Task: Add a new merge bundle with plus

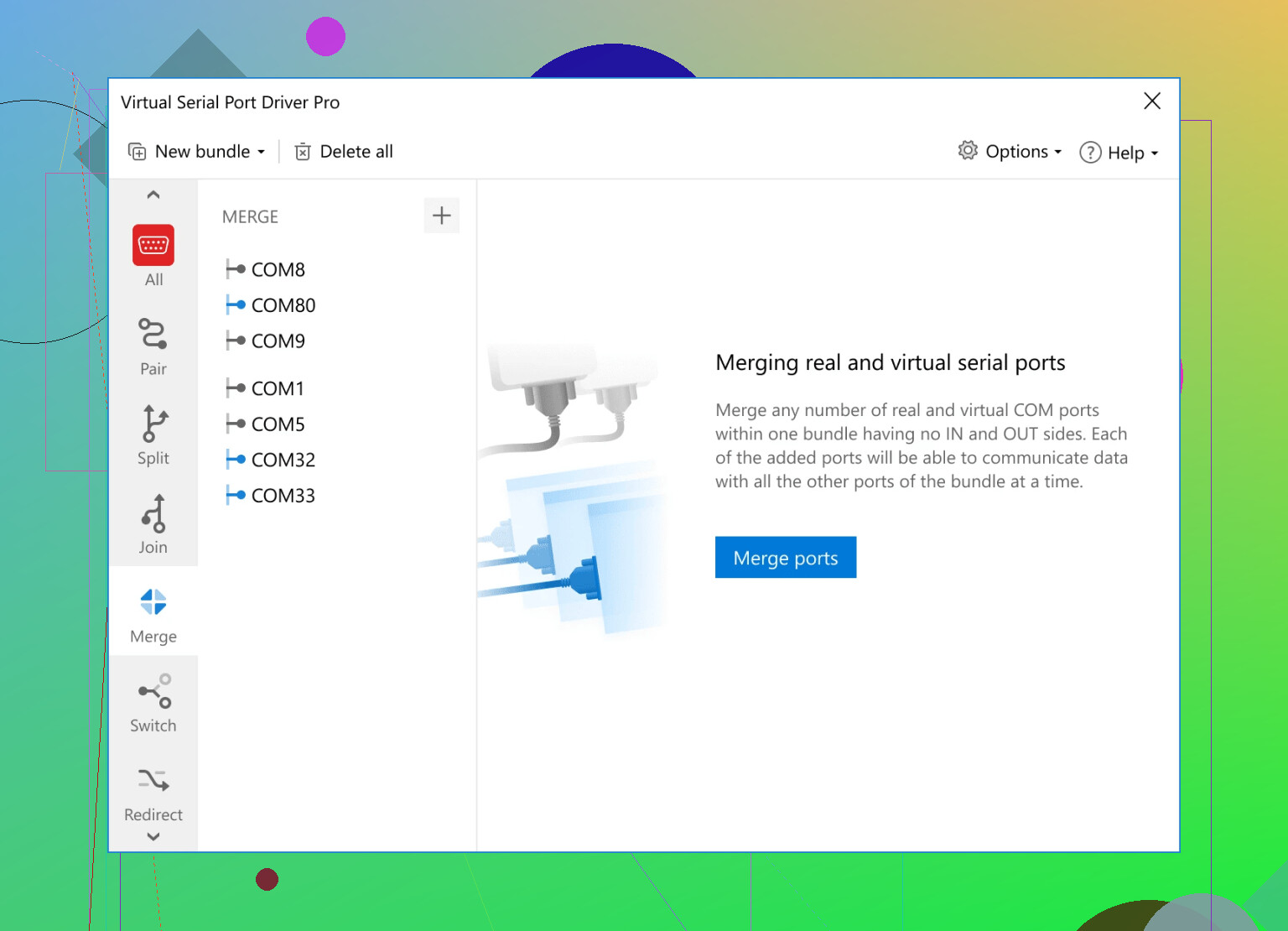Action: (x=442, y=216)
